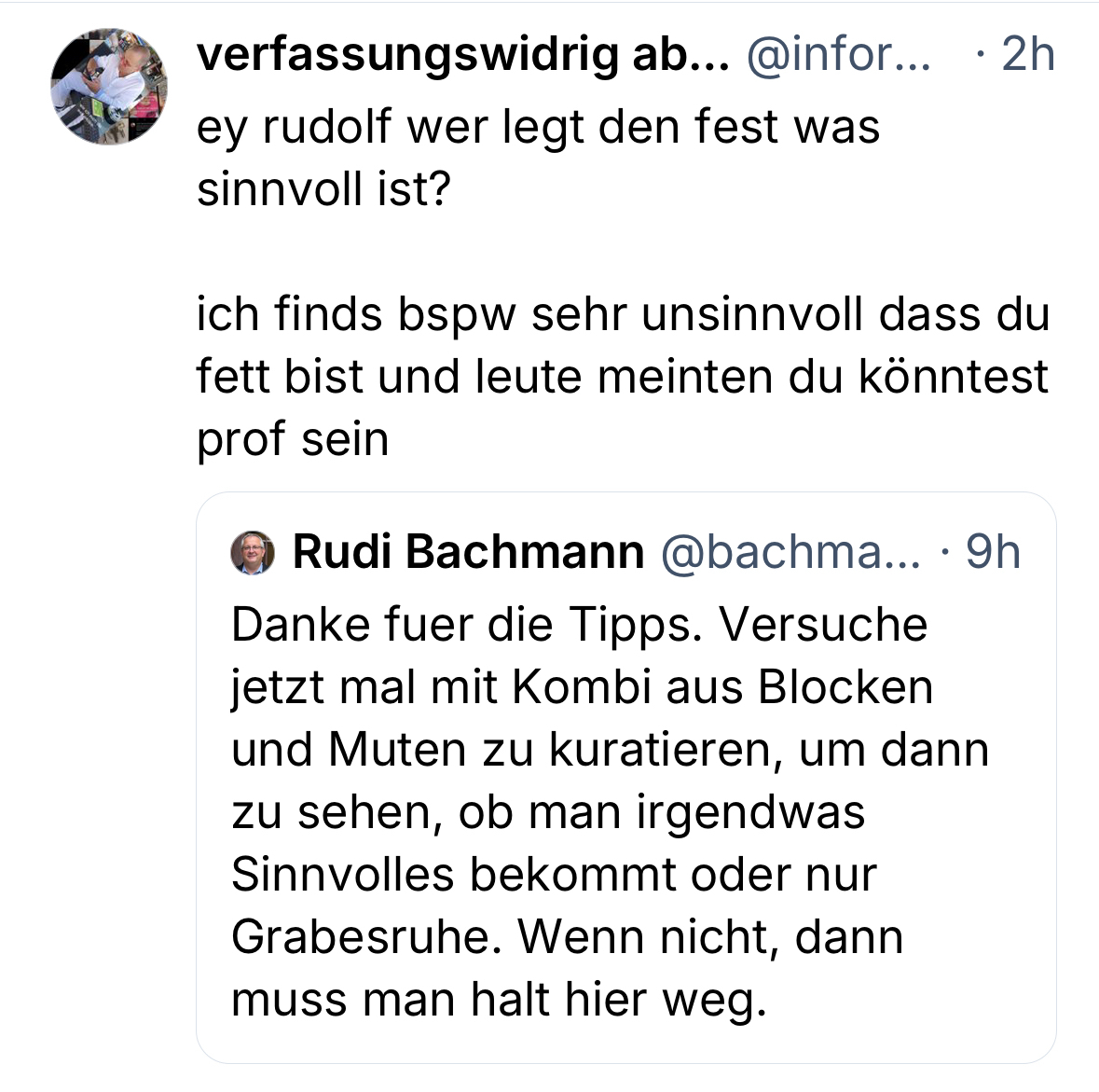
Task: Click the "Rudi Bachmann" name in quote
Action: click(468, 552)
